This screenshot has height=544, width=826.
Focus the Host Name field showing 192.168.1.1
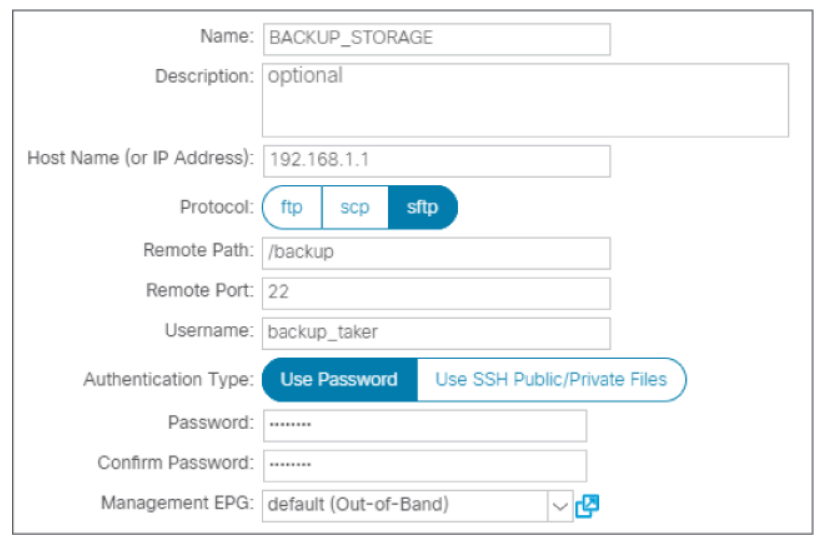437,161
